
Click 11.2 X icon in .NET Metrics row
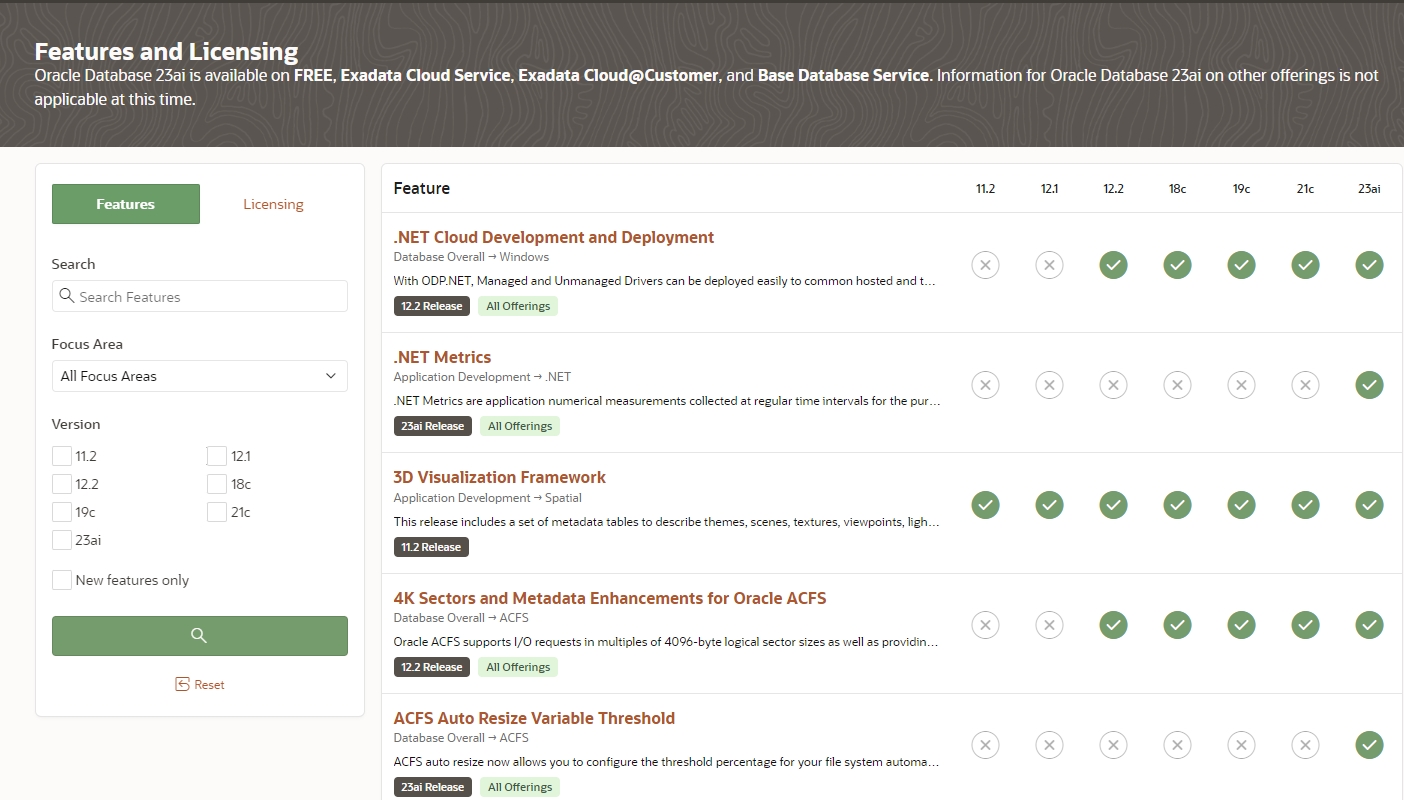(x=985, y=385)
